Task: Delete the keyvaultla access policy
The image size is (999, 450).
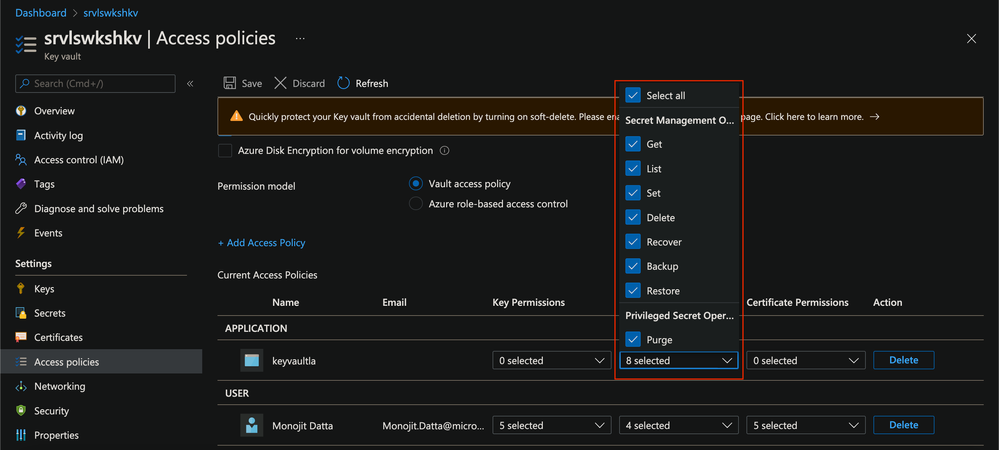Action: point(903,360)
